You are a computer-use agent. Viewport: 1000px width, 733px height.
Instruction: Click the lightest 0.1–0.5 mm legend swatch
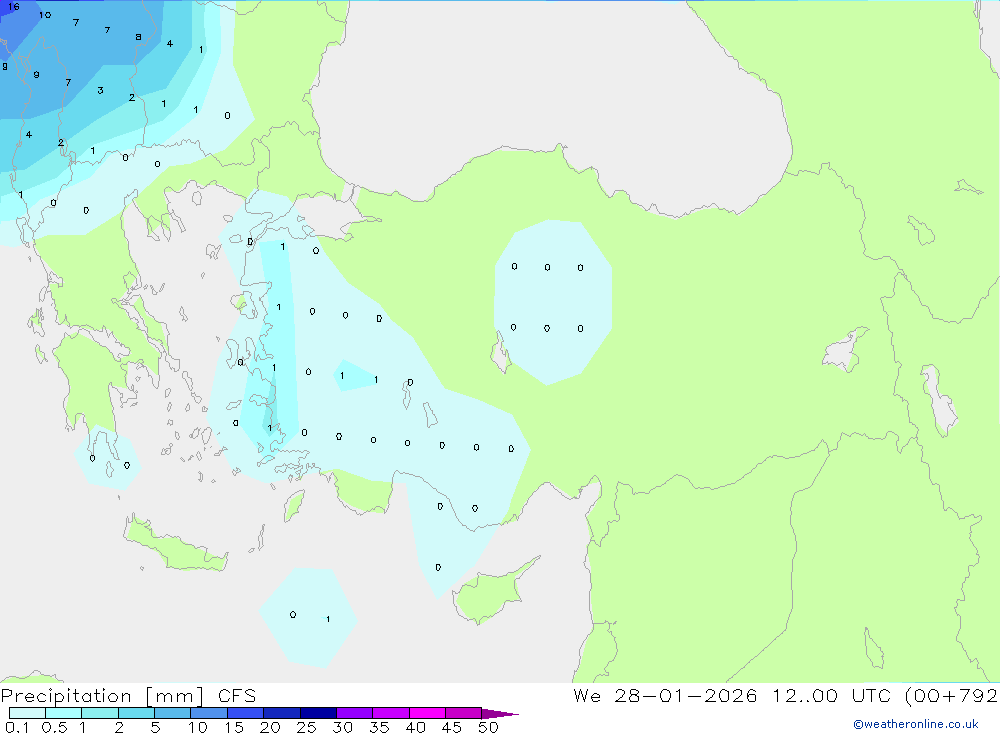(x=27, y=713)
